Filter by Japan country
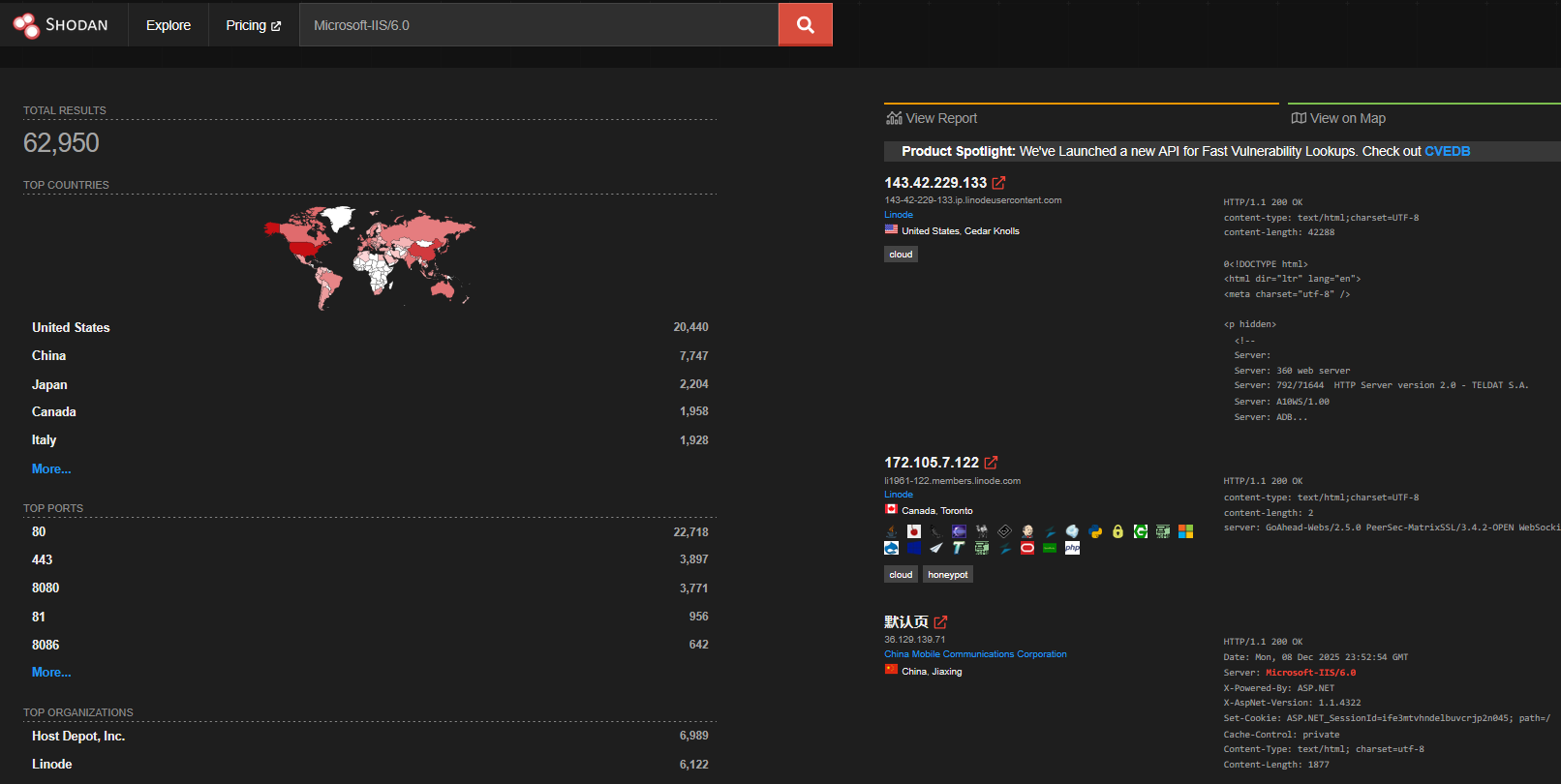 [49, 384]
